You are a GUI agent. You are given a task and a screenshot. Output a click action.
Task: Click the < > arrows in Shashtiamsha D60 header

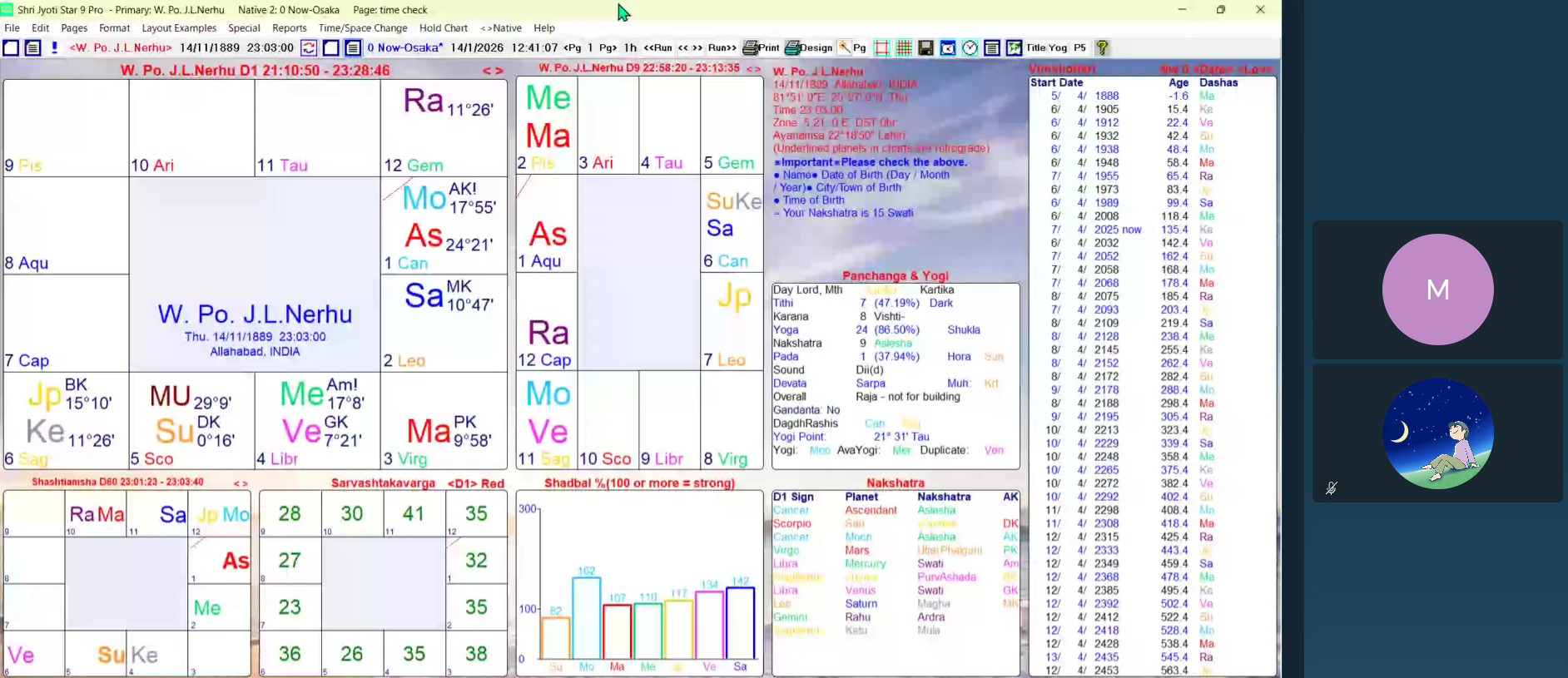coord(241,483)
